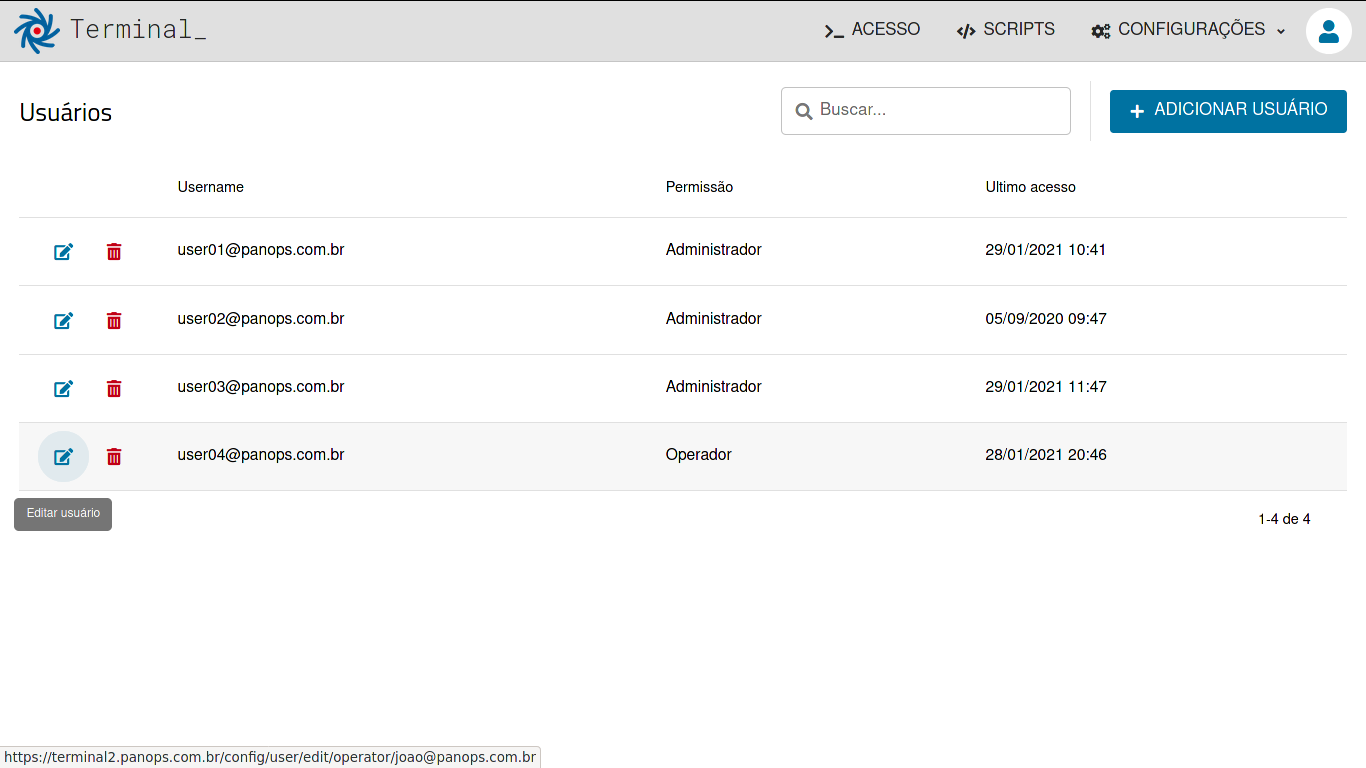Edit user01@panops.com.br with pencil icon
Screen dimensions: 1366x768
[63, 251]
